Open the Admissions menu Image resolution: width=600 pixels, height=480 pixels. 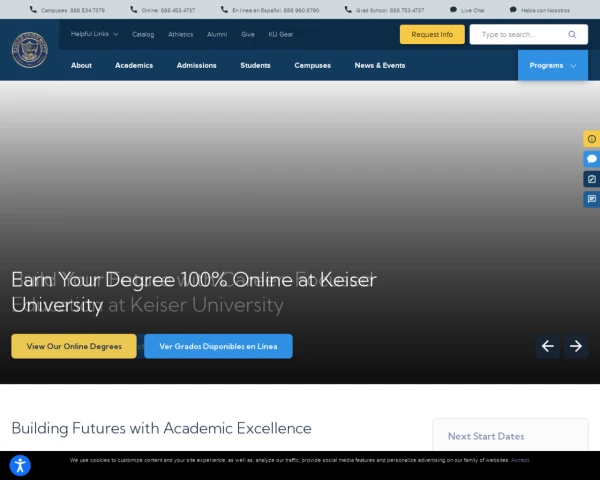[x=197, y=65]
